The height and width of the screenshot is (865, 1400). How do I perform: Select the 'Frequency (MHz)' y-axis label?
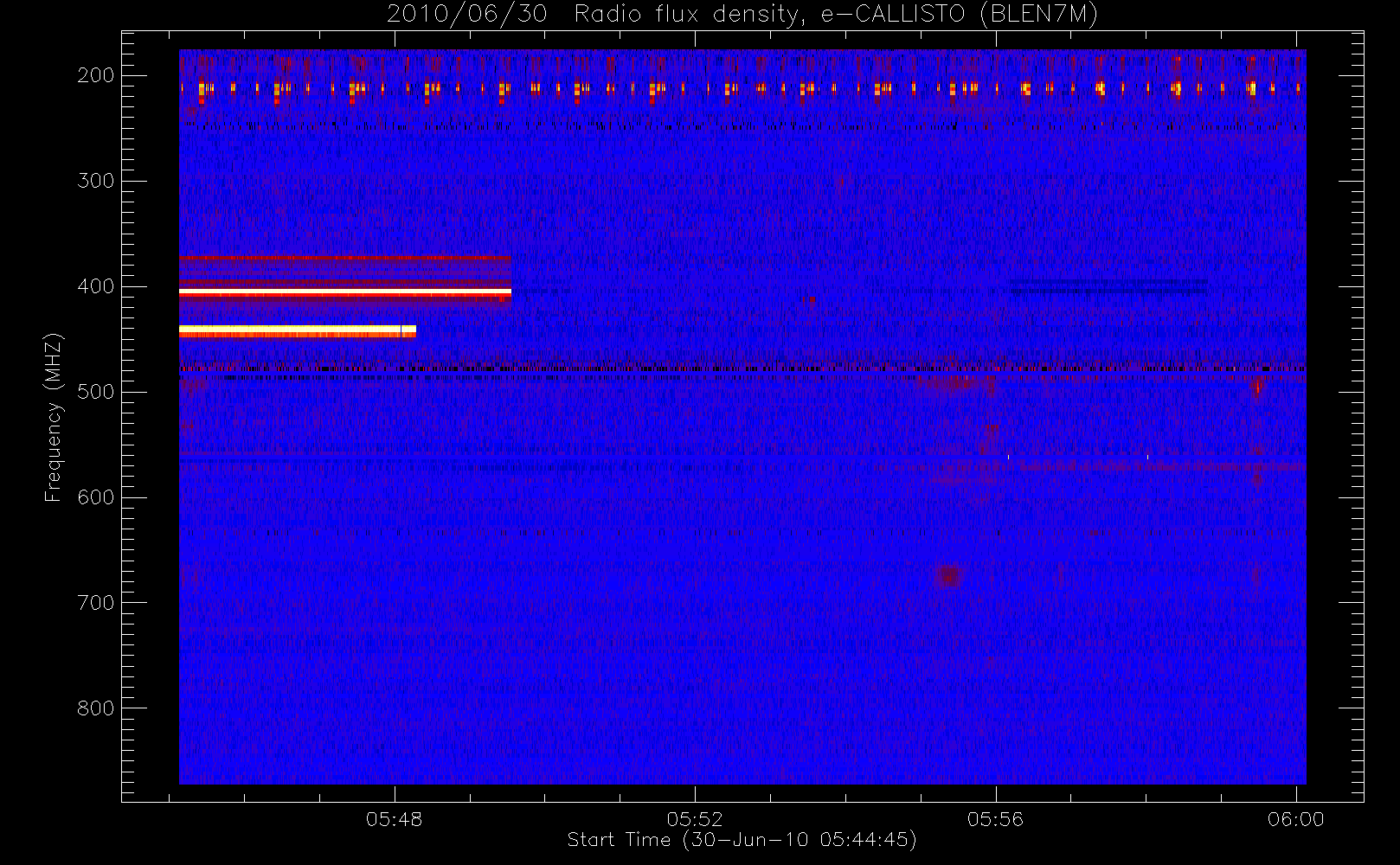(x=54, y=418)
